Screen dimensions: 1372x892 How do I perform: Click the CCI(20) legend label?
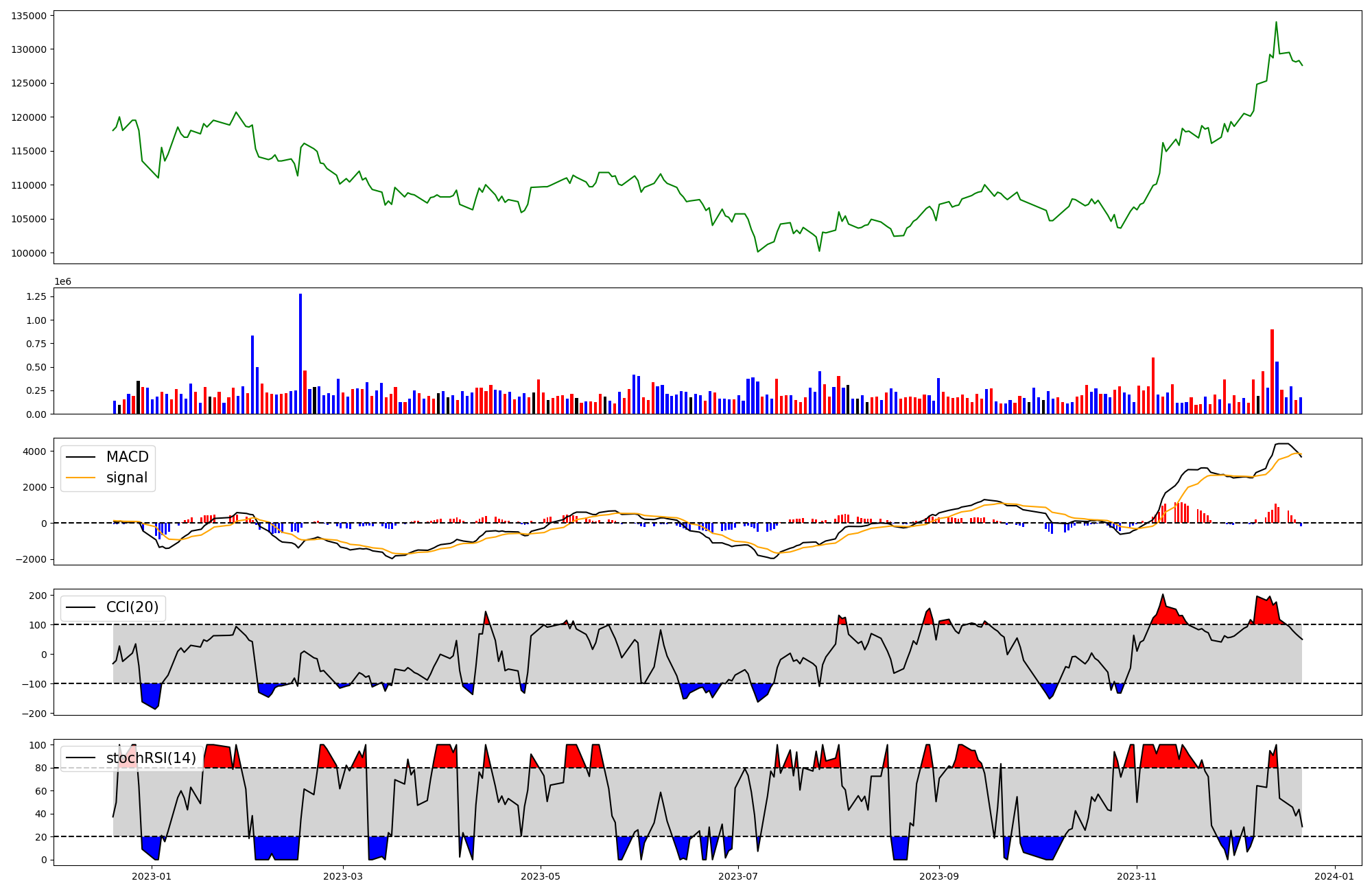click(132, 607)
